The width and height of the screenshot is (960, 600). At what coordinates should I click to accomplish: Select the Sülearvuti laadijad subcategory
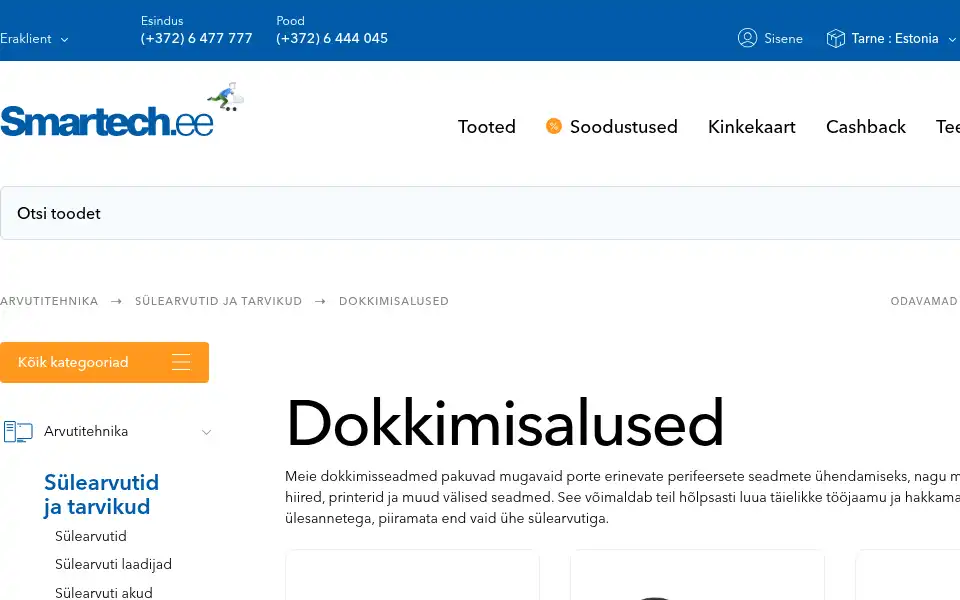coord(113,564)
